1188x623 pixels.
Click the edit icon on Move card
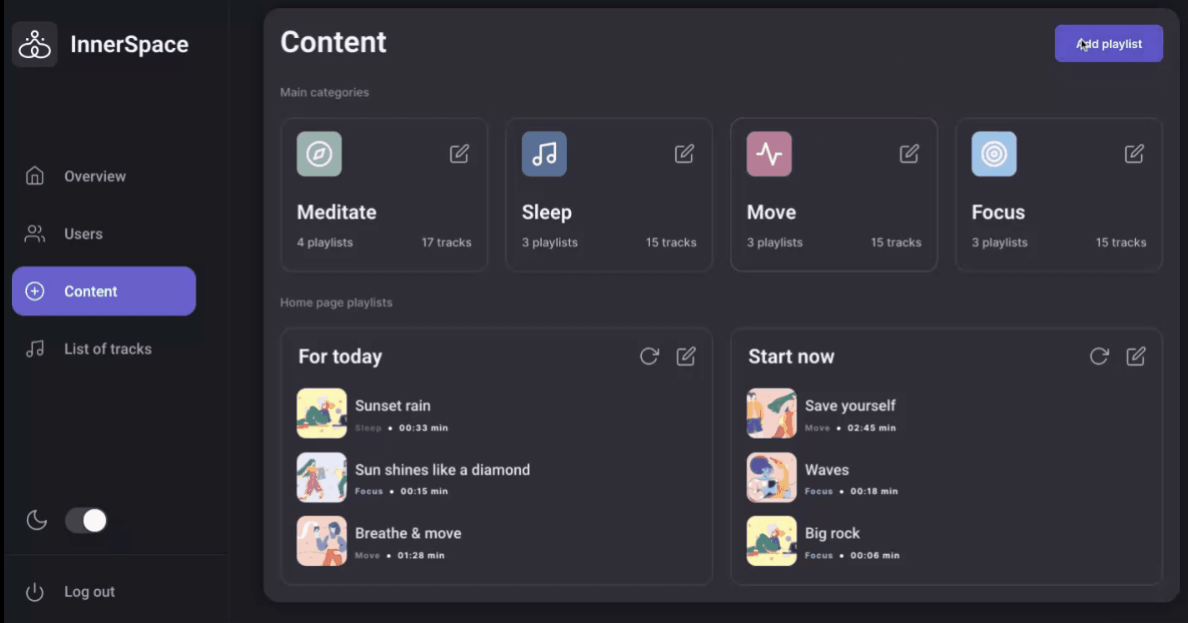(909, 154)
